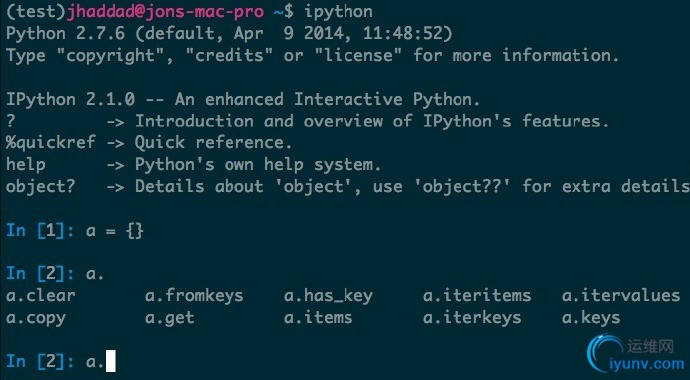Click the a.items completion entry

tap(318, 318)
